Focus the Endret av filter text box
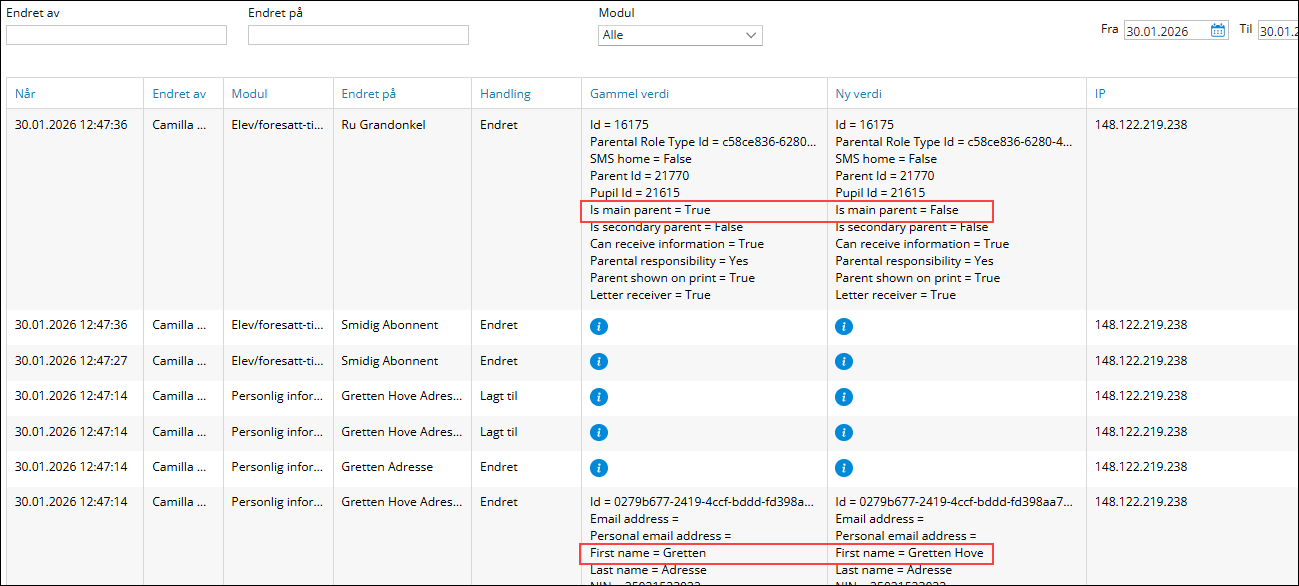 coord(116,35)
